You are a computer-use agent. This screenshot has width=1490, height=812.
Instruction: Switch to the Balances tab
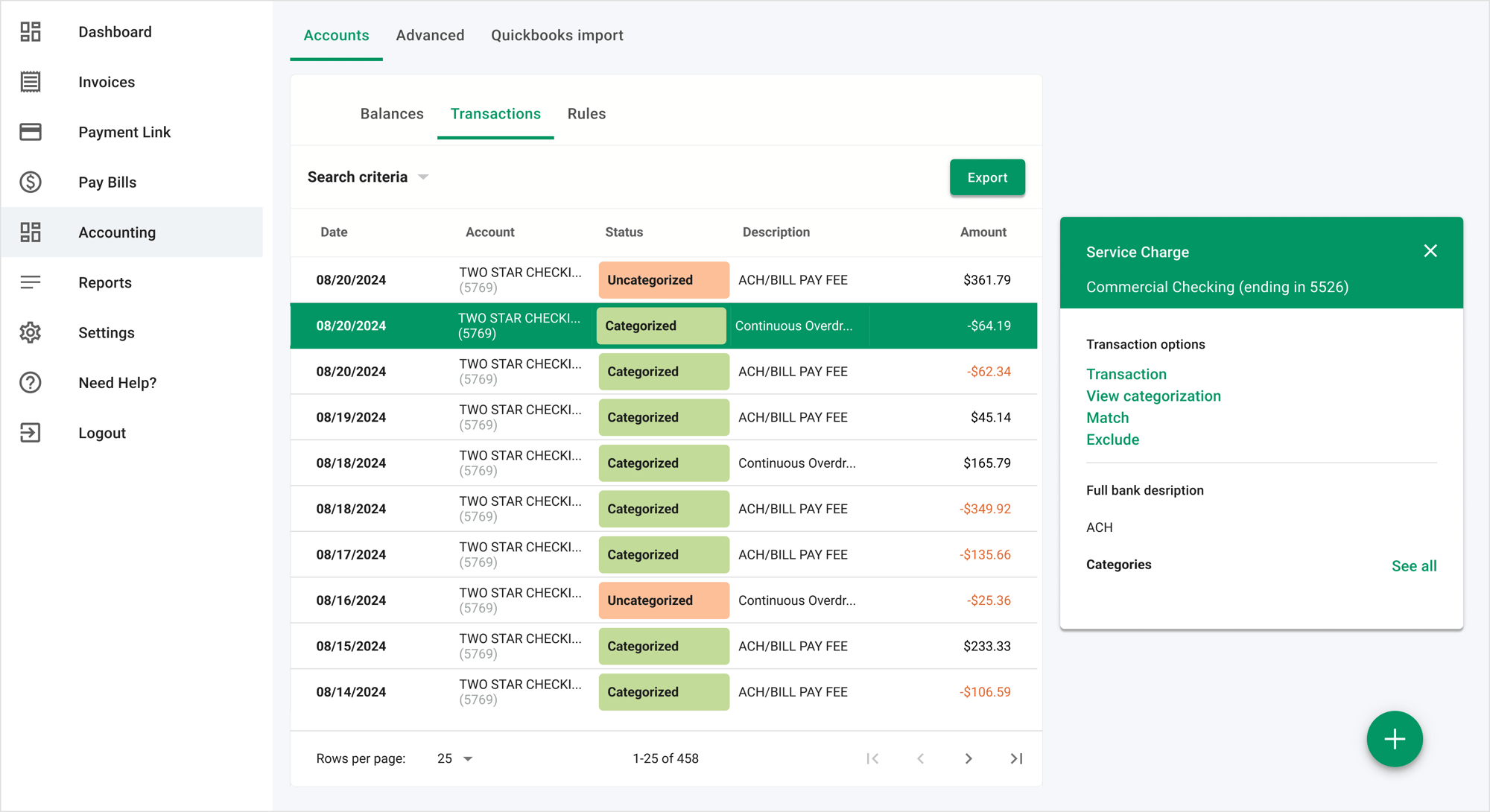(391, 113)
